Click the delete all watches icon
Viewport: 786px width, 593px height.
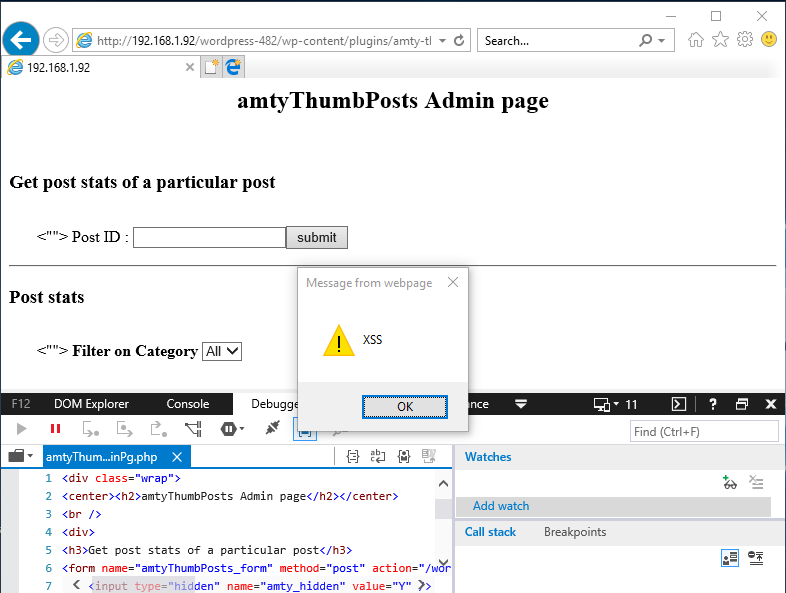point(756,482)
